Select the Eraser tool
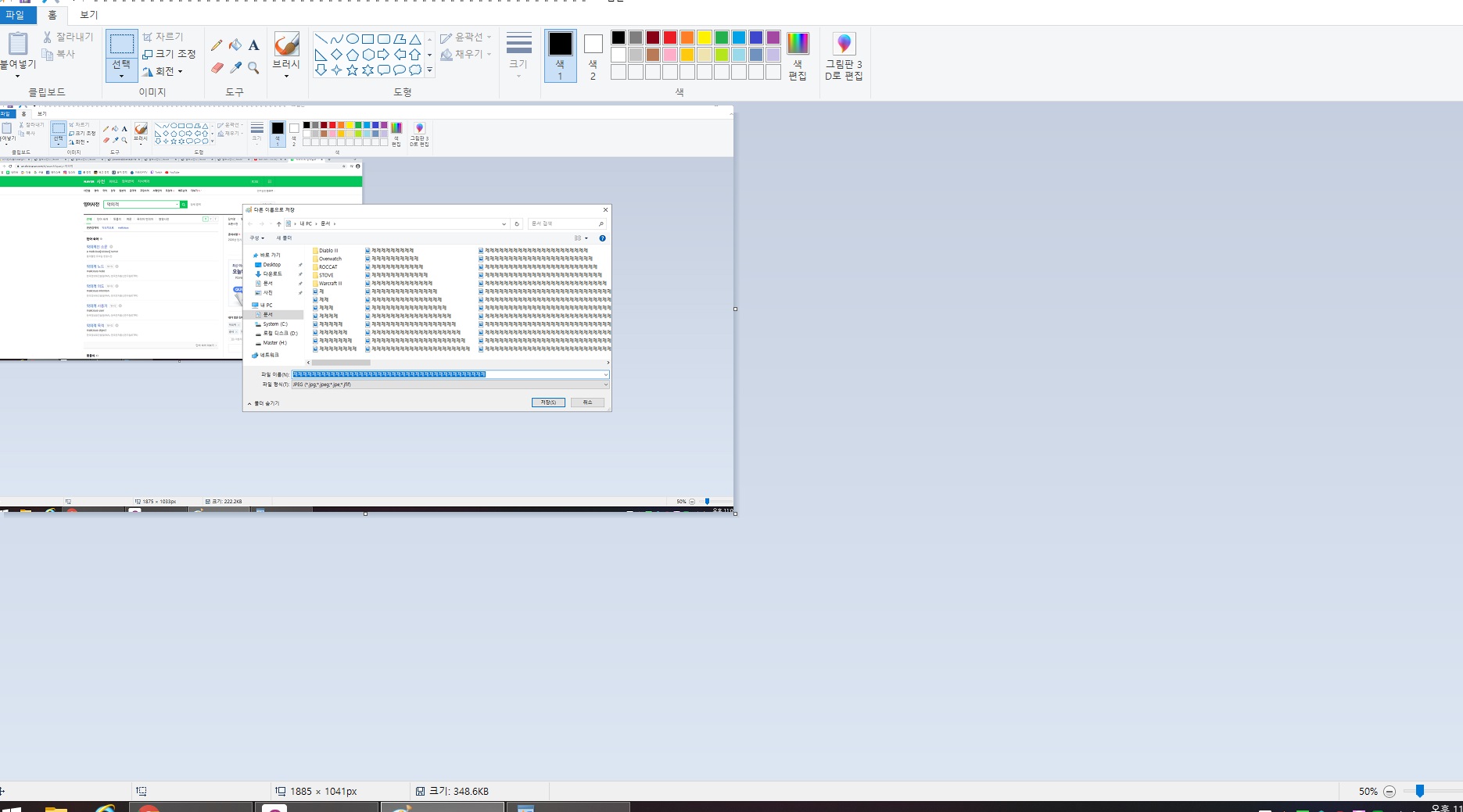Viewport: 1463px width, 812px height. click(x=217, y=68)
